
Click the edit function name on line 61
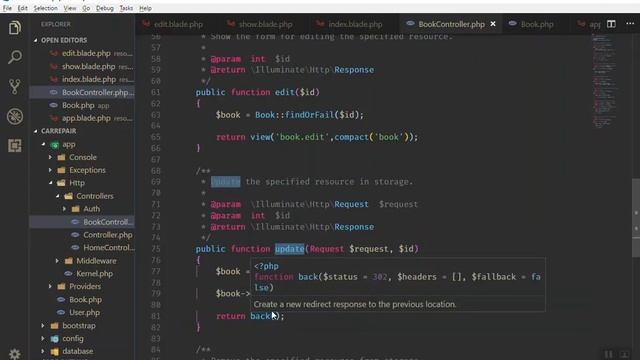[284, 92]
